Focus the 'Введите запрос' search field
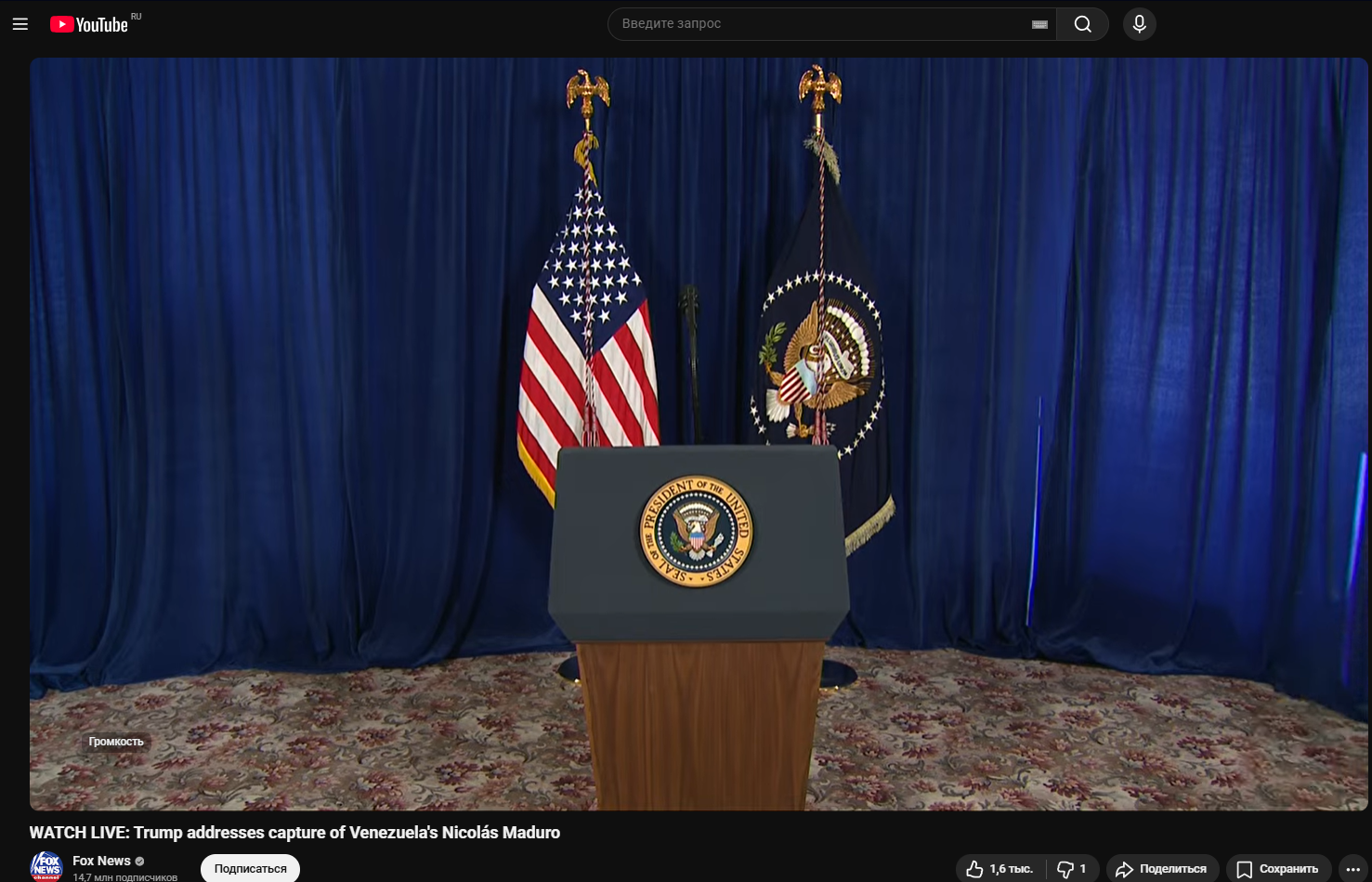 coord(832,24)
